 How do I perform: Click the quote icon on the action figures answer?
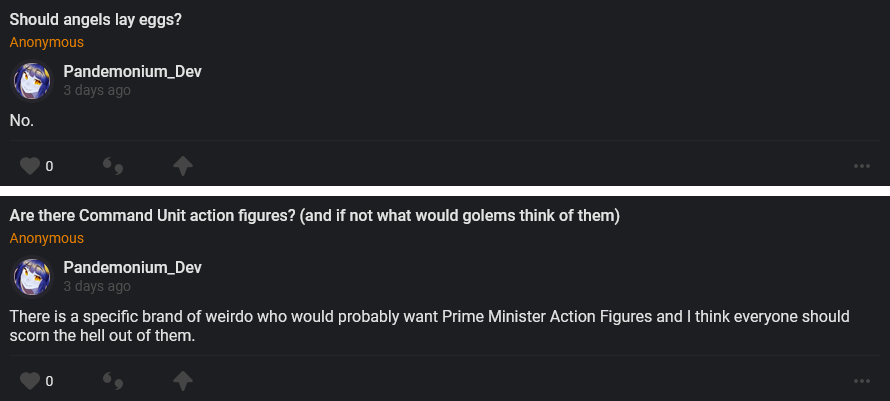click(113, 381)
